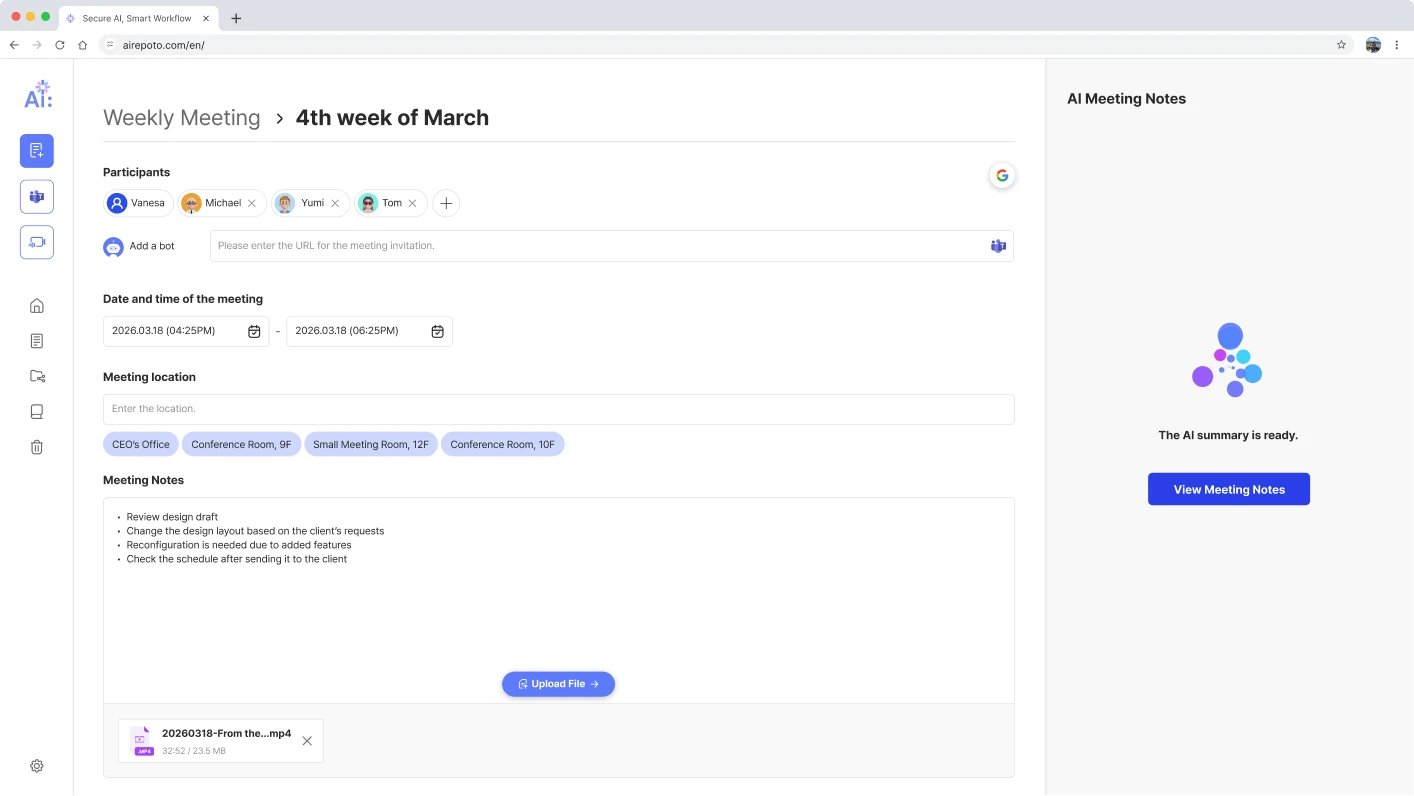Delete the uploaded mp4 file attachment
Image resolution: width=1414 pixels, height=796 pixels.
coord(307,741)
